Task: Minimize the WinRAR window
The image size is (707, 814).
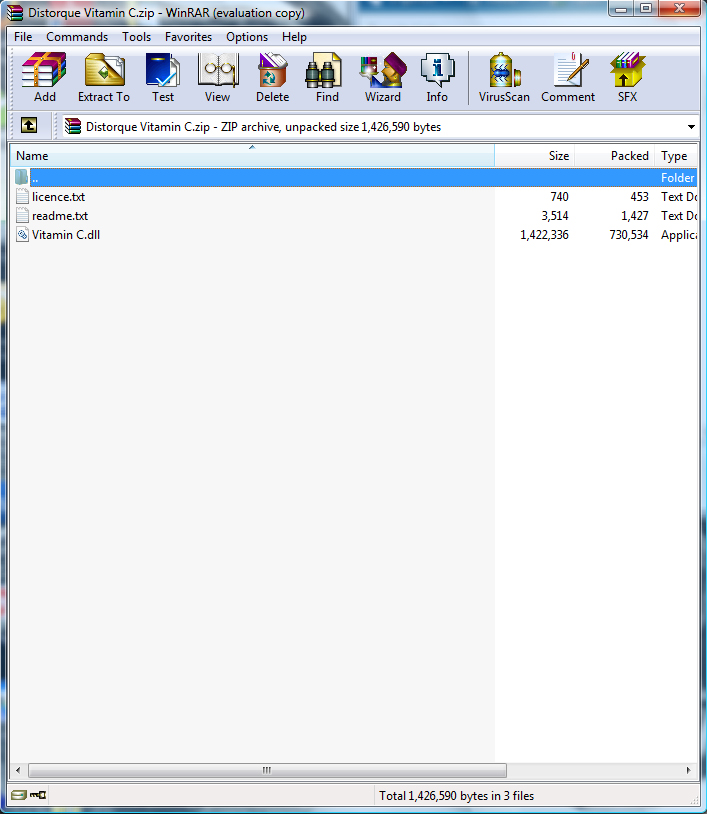Action: pos(621,8)
